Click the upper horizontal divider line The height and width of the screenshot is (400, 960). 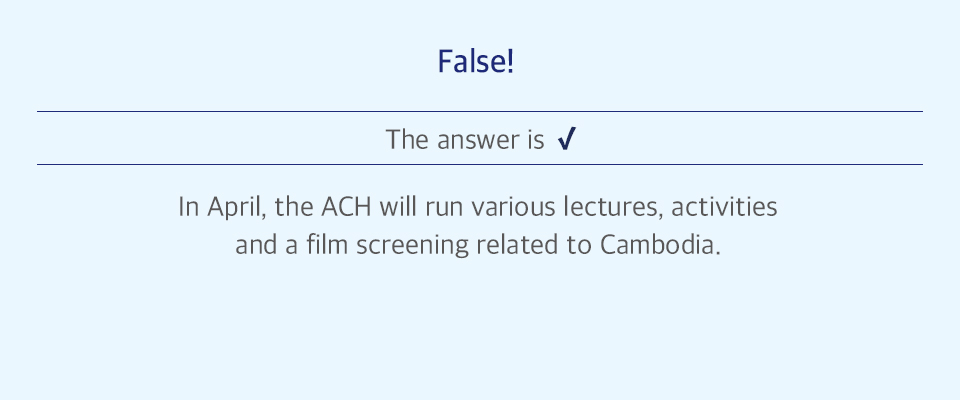coord(480,111)
